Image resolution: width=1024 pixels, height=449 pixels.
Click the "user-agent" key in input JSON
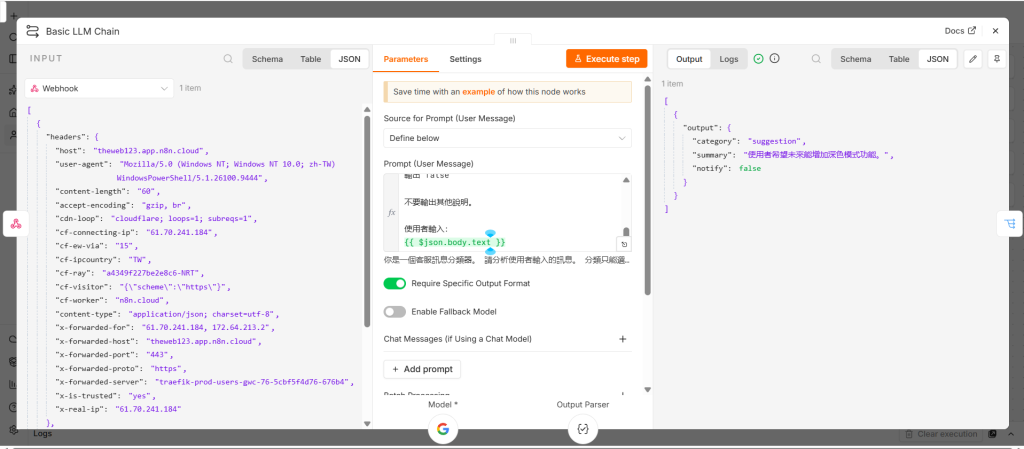pos(82,164)
